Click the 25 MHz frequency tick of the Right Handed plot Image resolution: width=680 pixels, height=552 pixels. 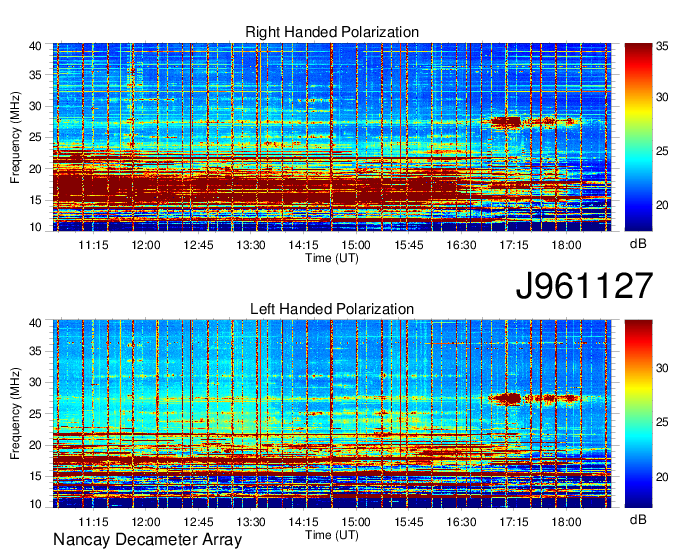pos(35,137)
